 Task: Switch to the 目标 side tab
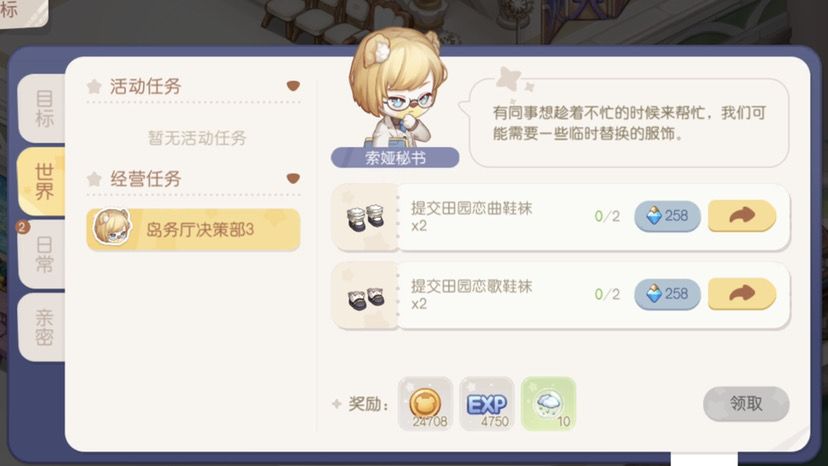tap(43, 108)
